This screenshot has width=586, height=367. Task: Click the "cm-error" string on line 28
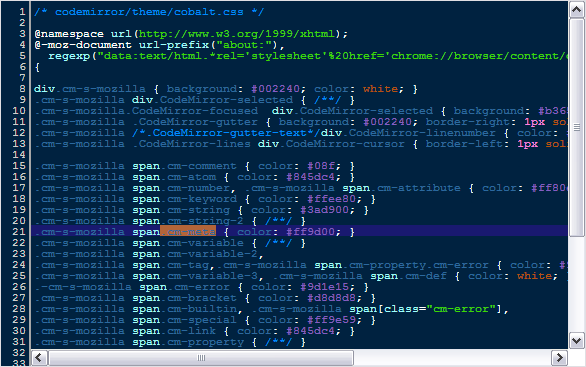click(460, 309)
